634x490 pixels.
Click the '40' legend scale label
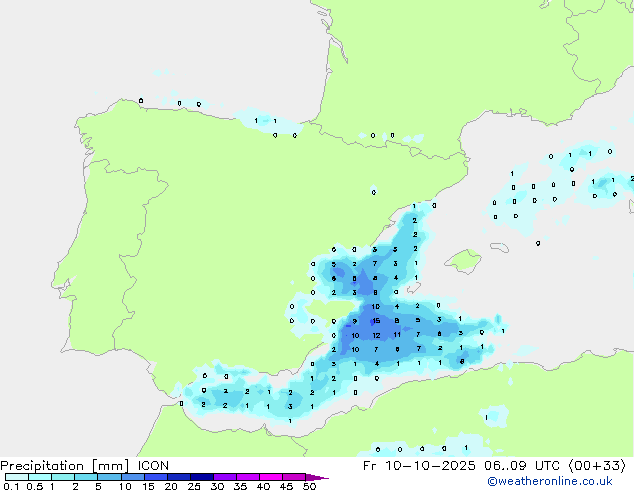263,486
